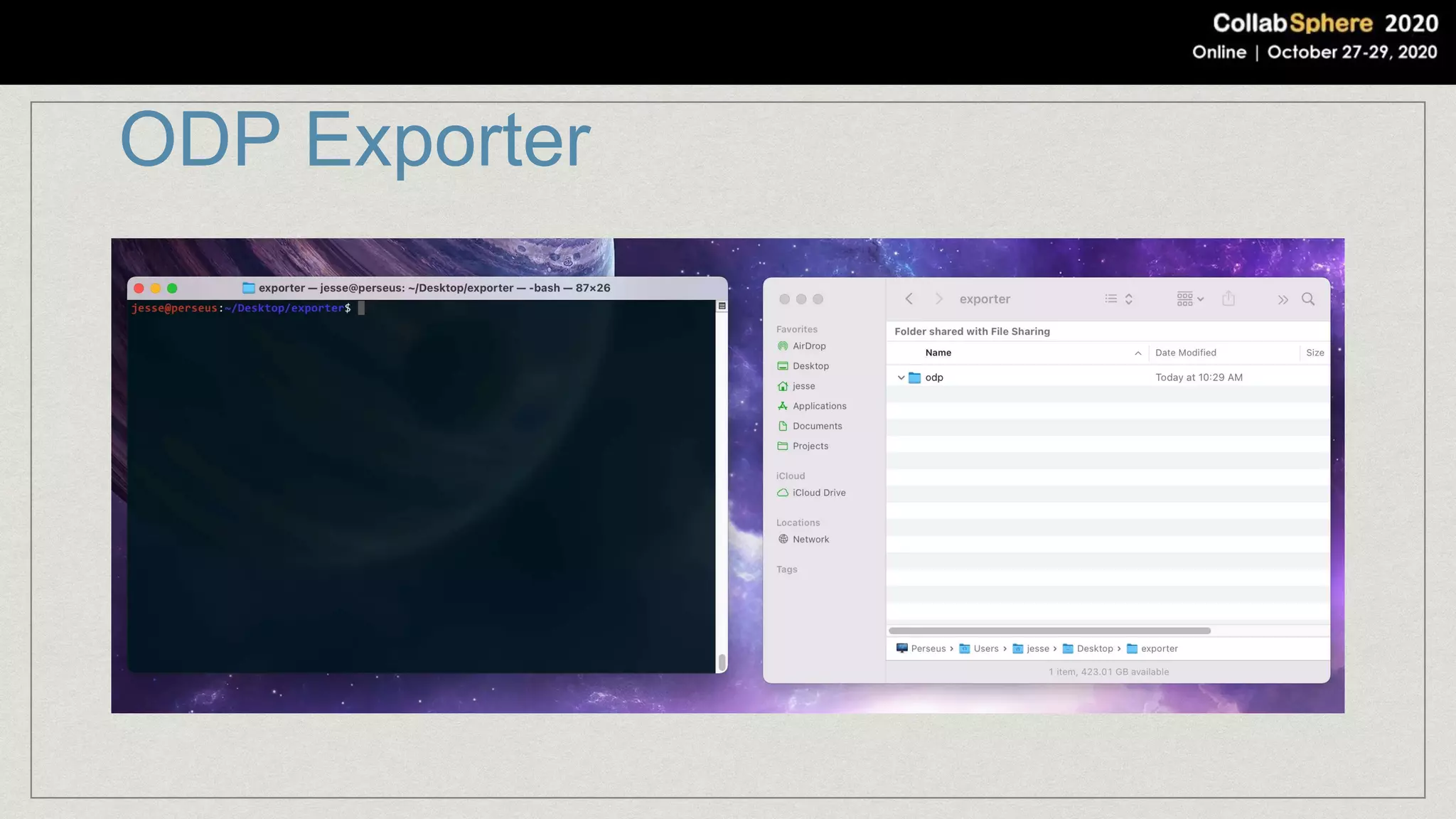Click the Share icon in Finder toolbar
The image size is (1456, 819).
[1228, 299]
